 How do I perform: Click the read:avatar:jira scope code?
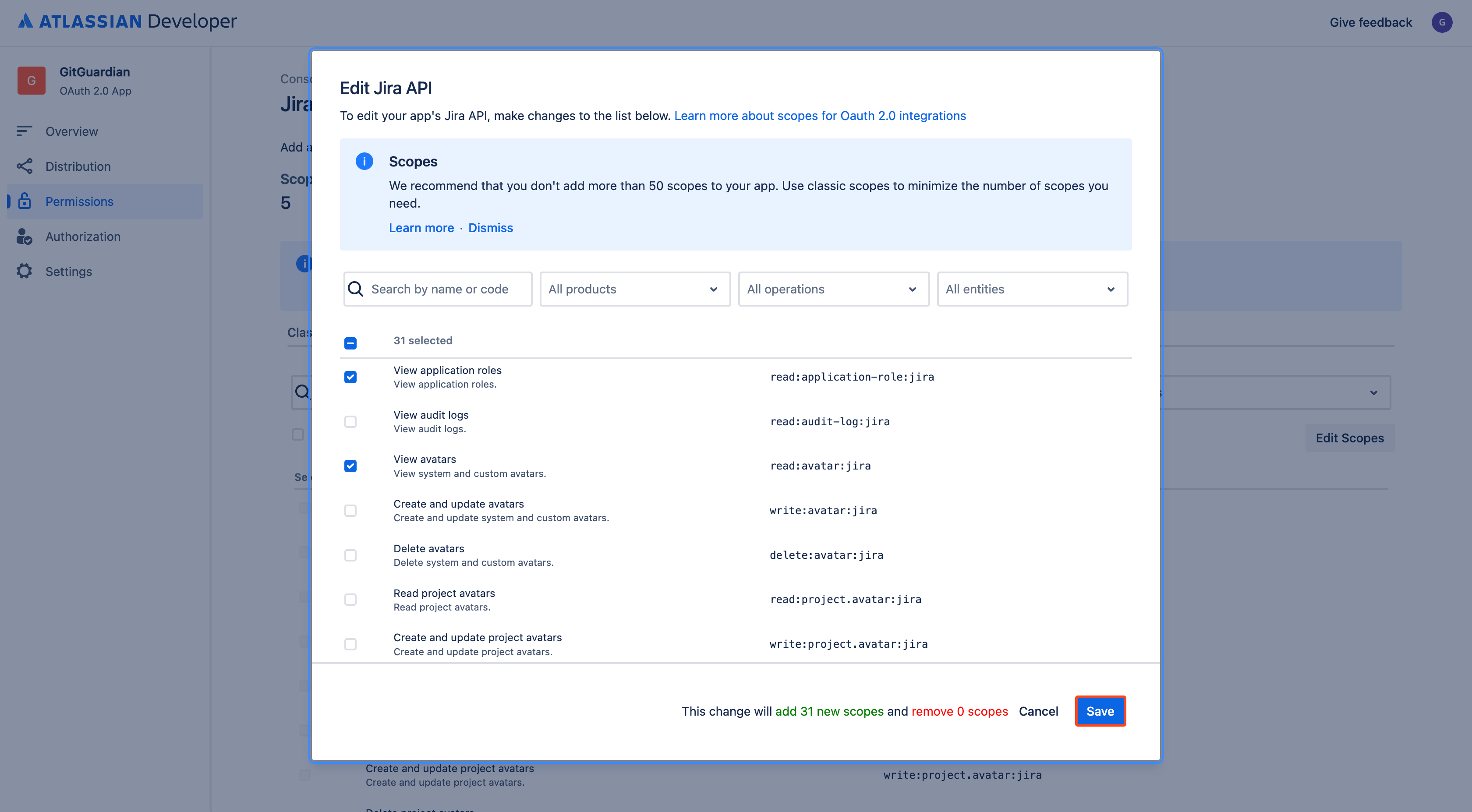(821, 466)
